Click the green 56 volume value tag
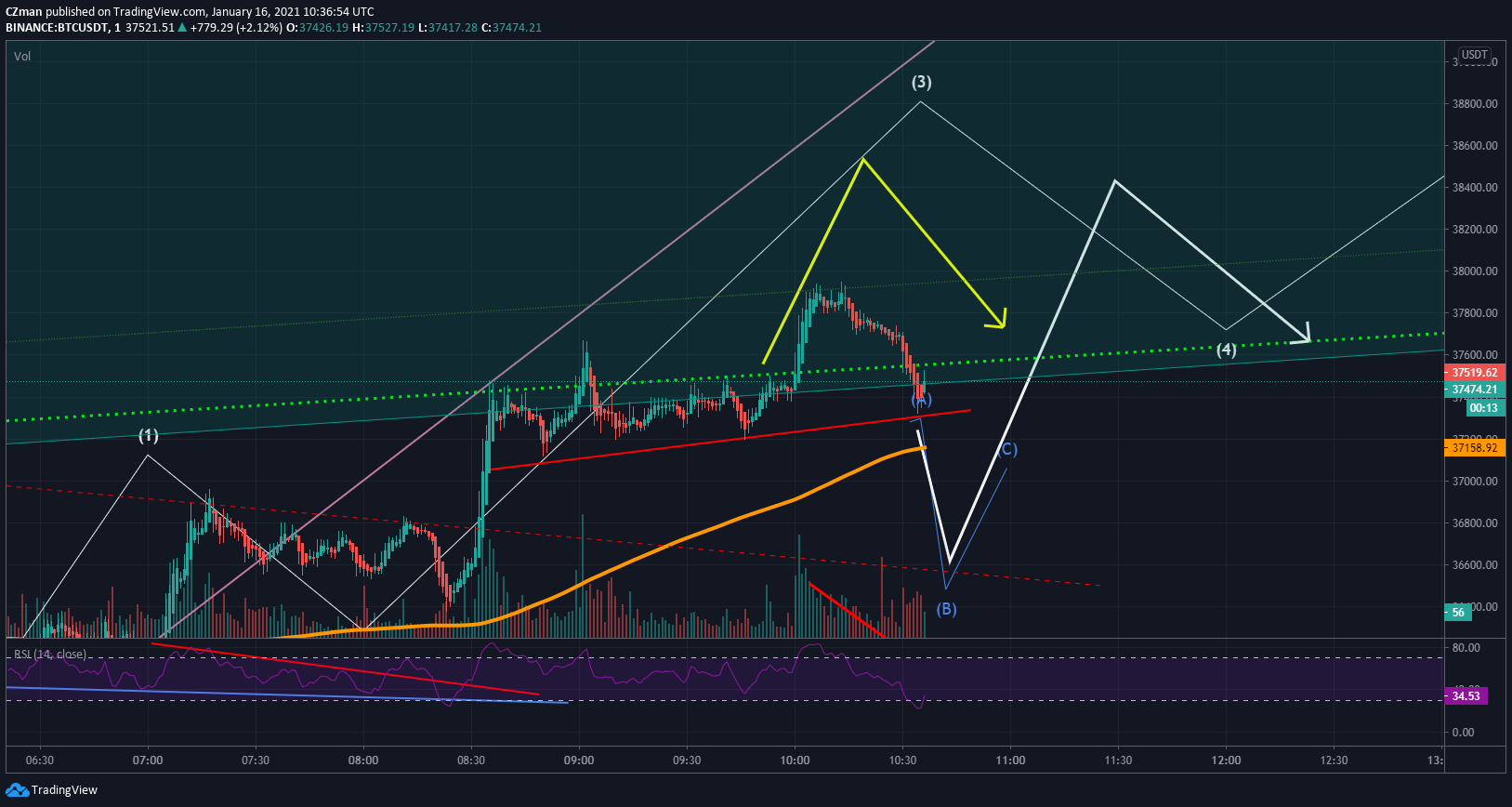Image resolution: width=1512 pixels, height=807 pixels. (1458, 612)
